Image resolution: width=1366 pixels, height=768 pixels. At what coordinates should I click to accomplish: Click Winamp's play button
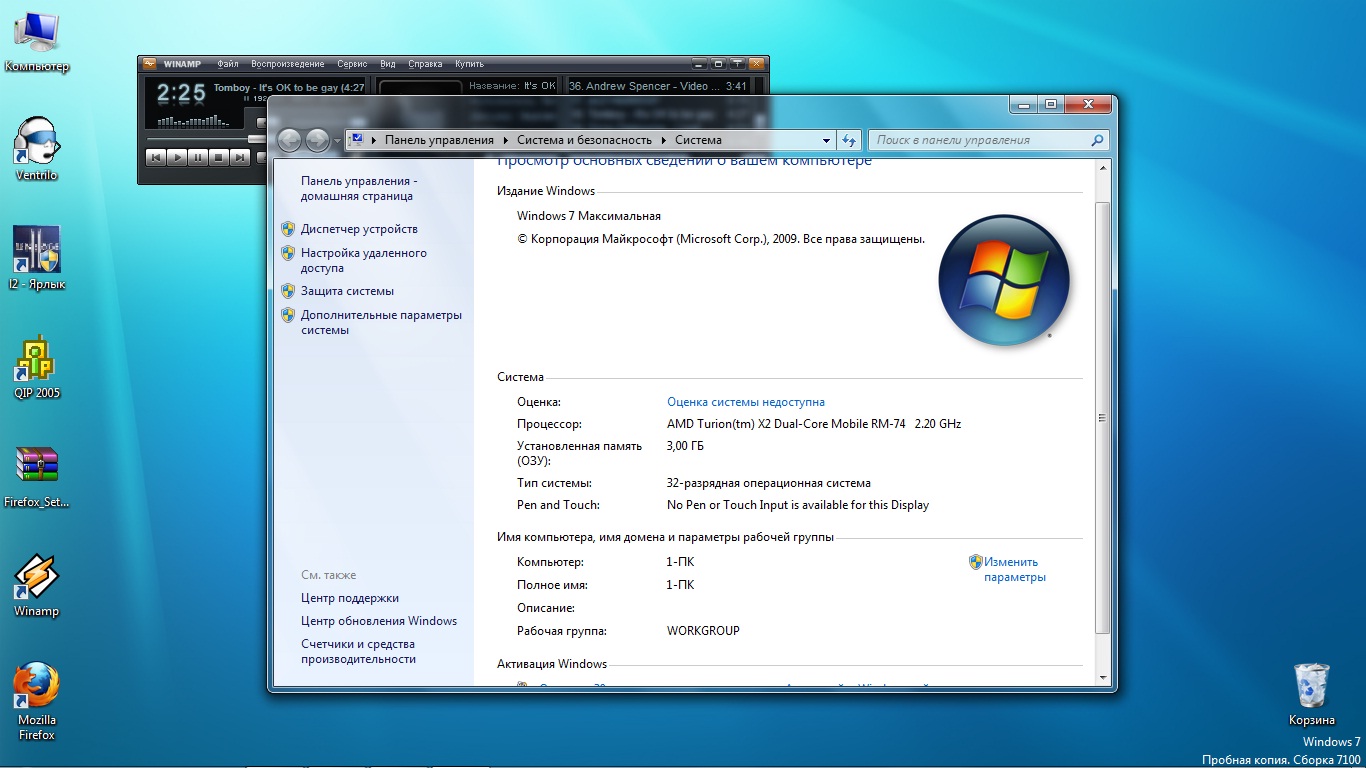pos(177,157)
